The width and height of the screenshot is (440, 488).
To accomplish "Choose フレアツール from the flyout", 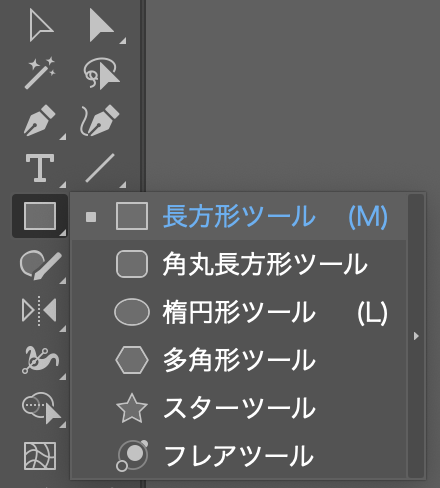I will (239, 456).
